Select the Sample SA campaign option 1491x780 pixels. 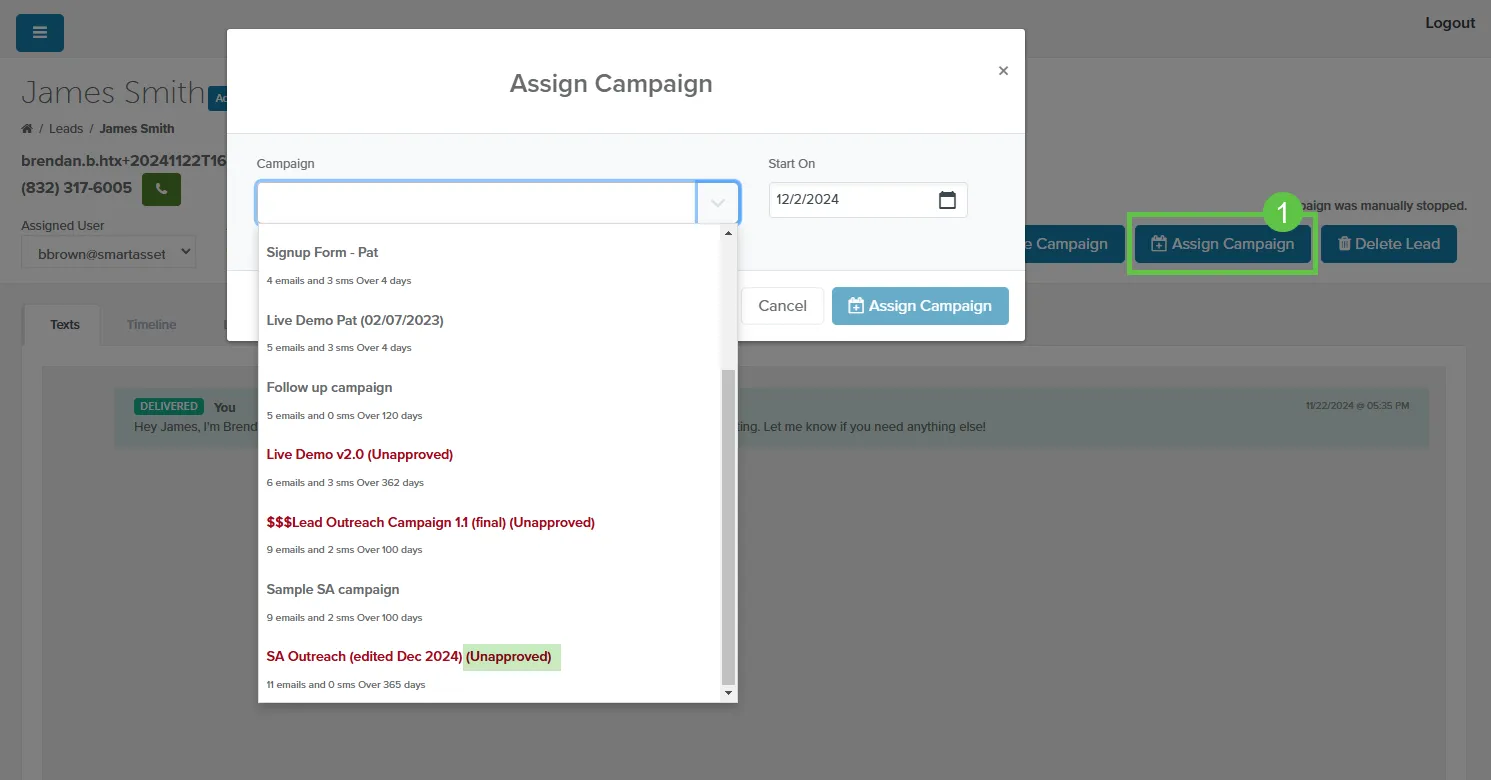[x=489, y=602]
